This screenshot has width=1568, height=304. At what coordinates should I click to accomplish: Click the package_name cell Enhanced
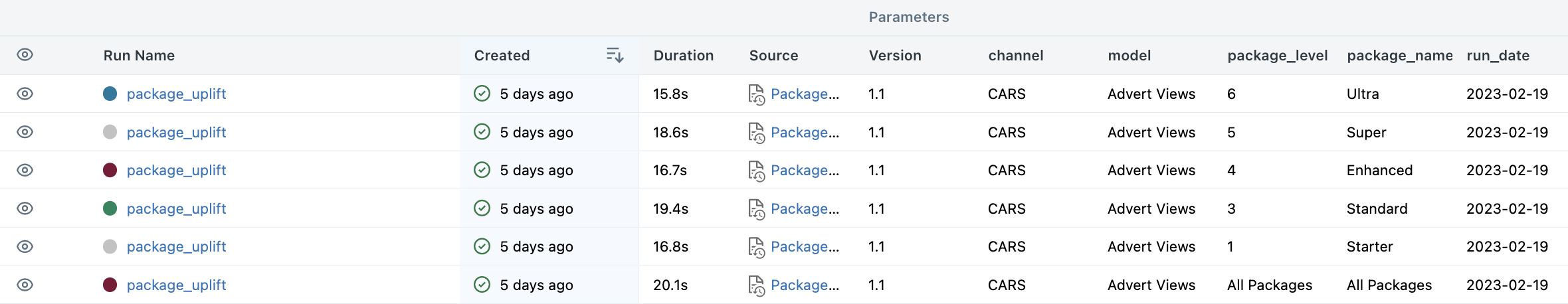(x=1379, y=171)
